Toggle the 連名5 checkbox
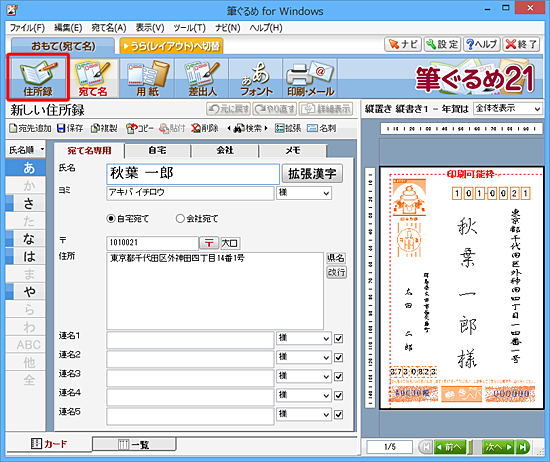 [x=338, y=415]
